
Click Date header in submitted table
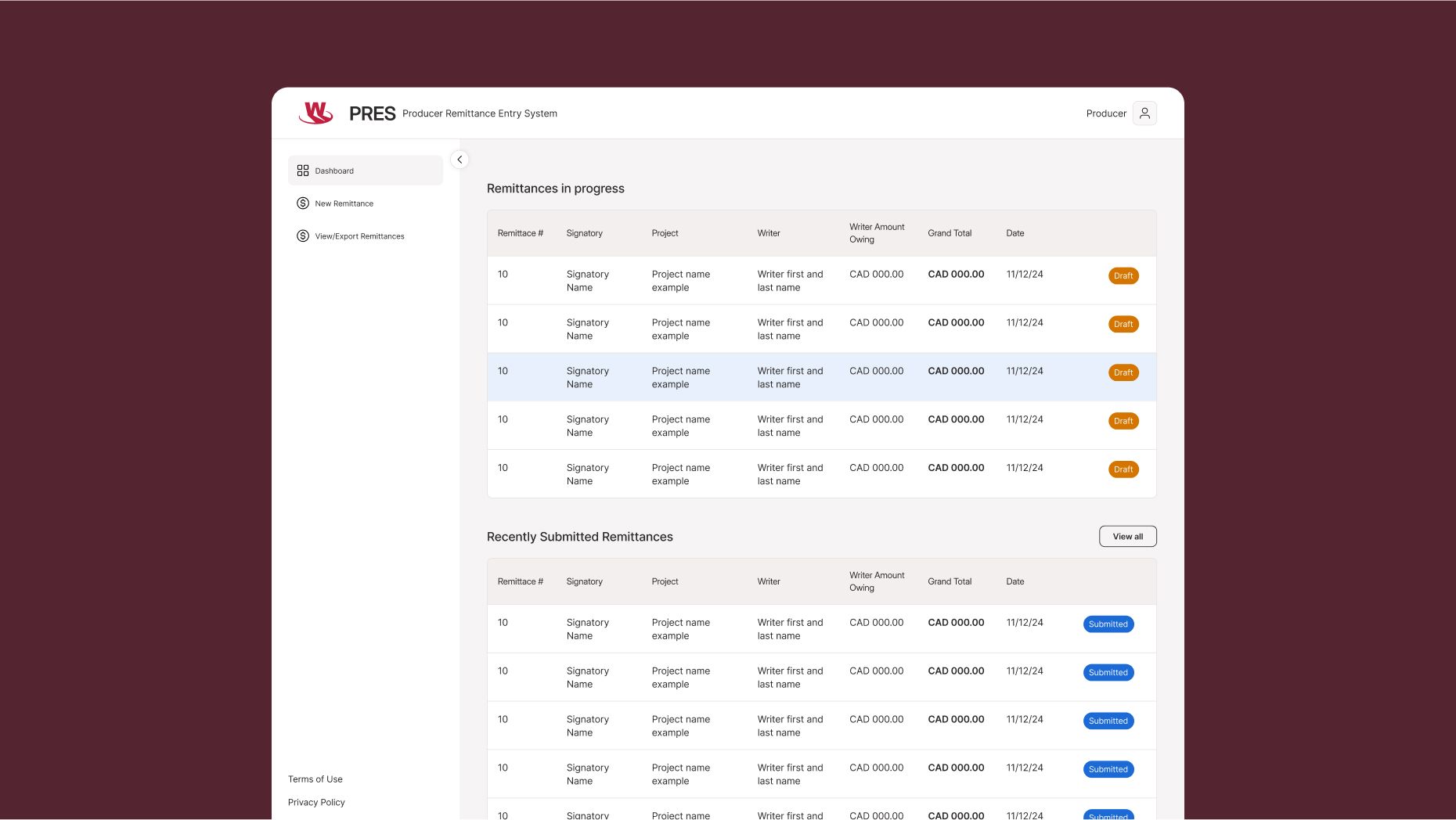click(1015, 581)
